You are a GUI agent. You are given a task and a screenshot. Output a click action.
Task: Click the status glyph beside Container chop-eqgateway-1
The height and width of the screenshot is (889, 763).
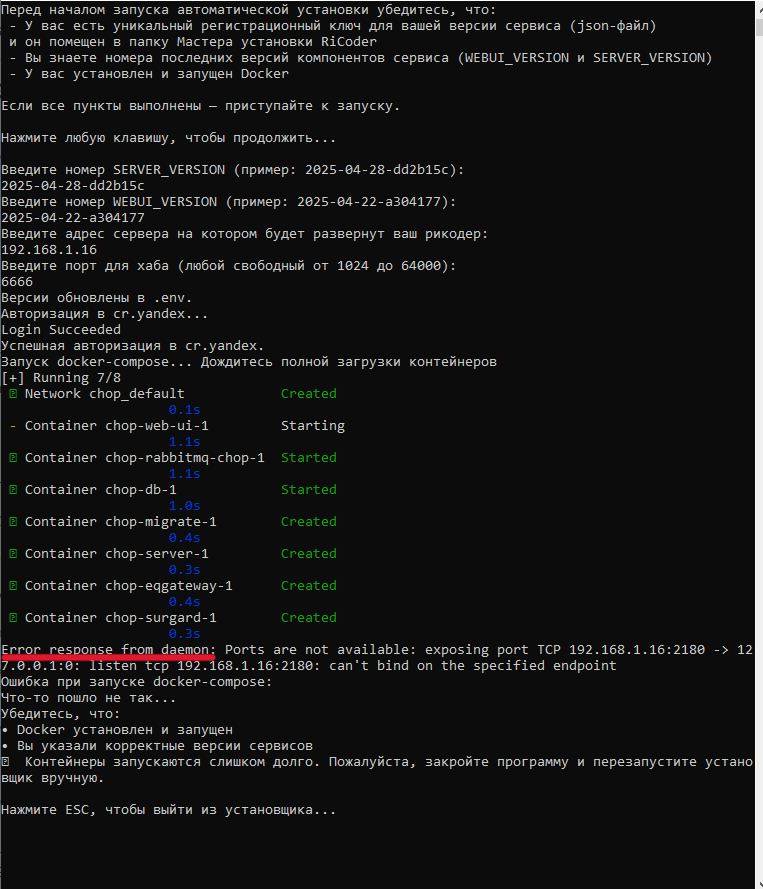[13, 586]
